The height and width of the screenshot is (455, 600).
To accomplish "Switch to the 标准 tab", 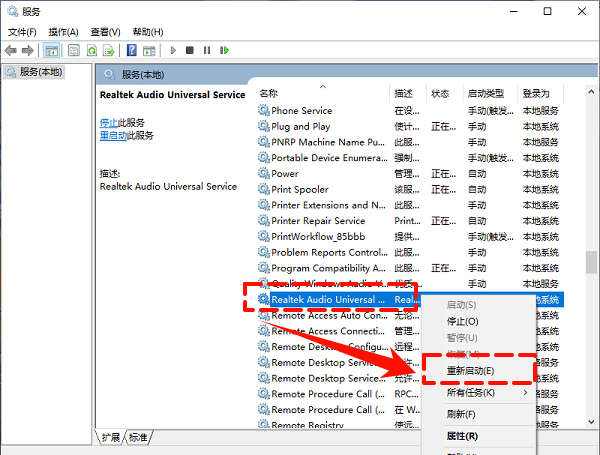I will 138,437.
